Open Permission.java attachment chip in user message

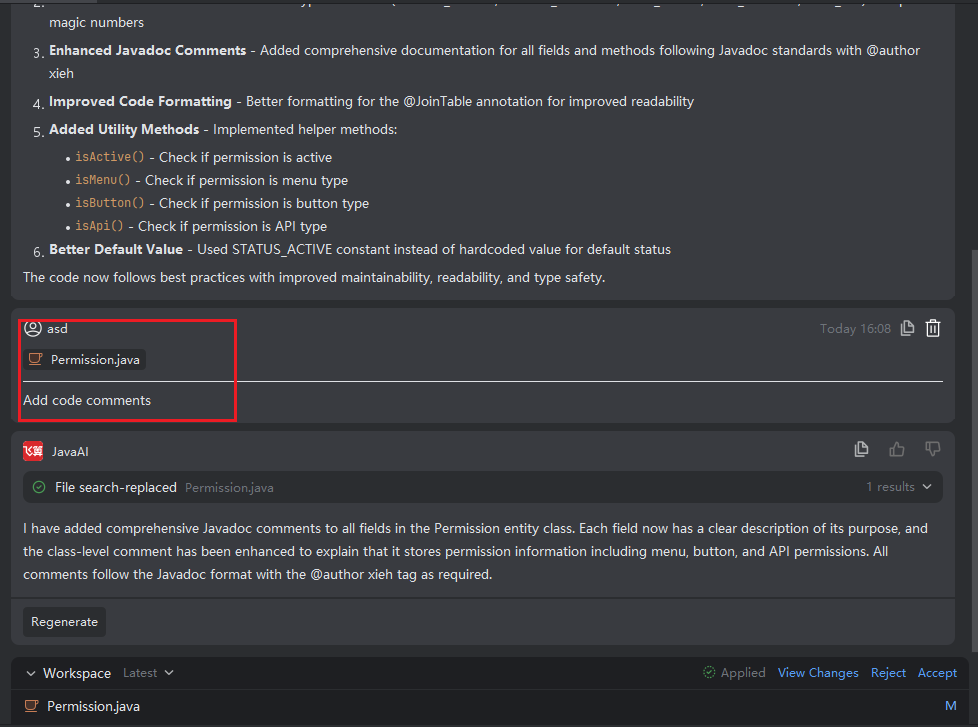(86, 359)
